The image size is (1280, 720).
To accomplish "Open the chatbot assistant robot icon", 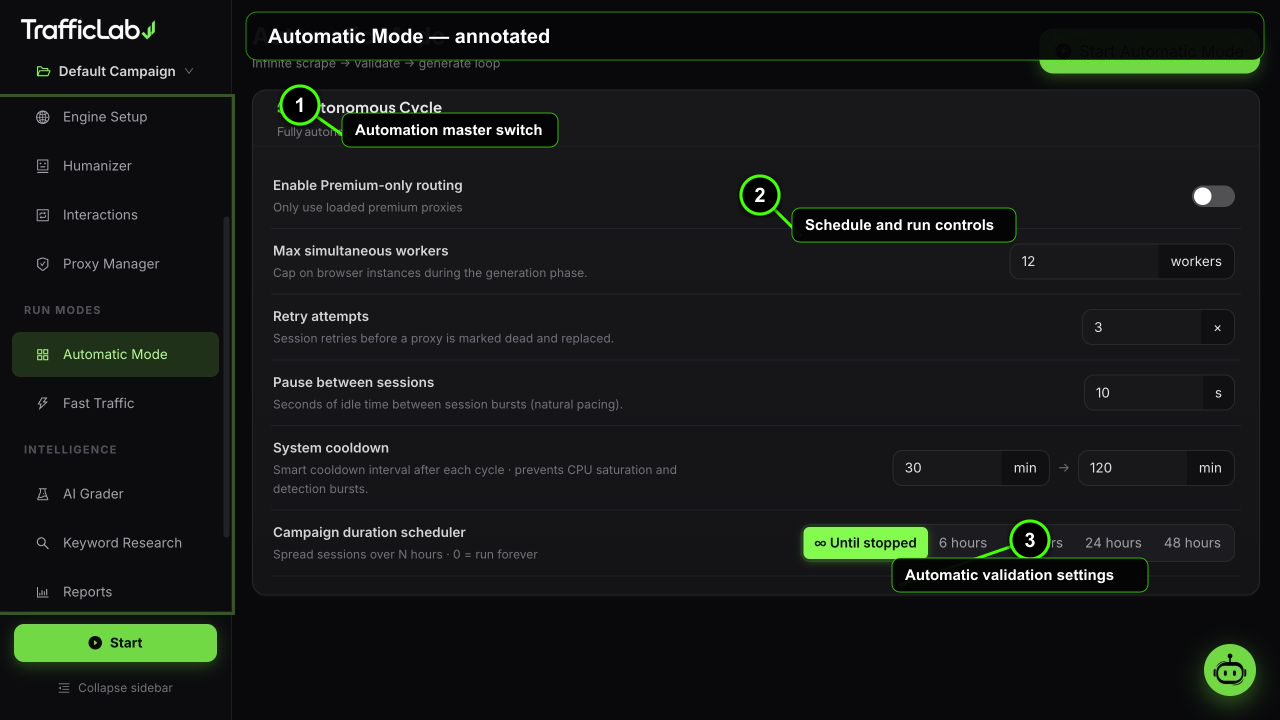I will tap(1229, 670).
